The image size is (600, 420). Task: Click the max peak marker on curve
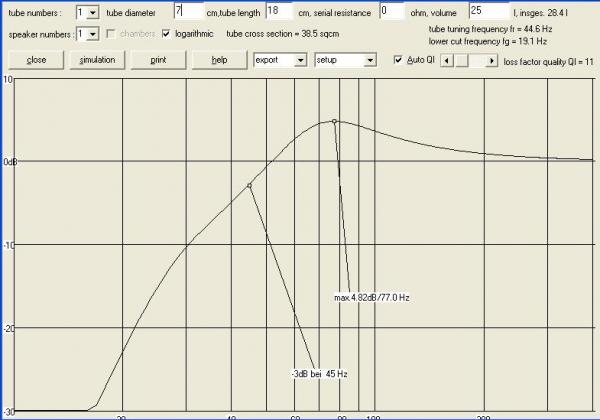[335, 122]
